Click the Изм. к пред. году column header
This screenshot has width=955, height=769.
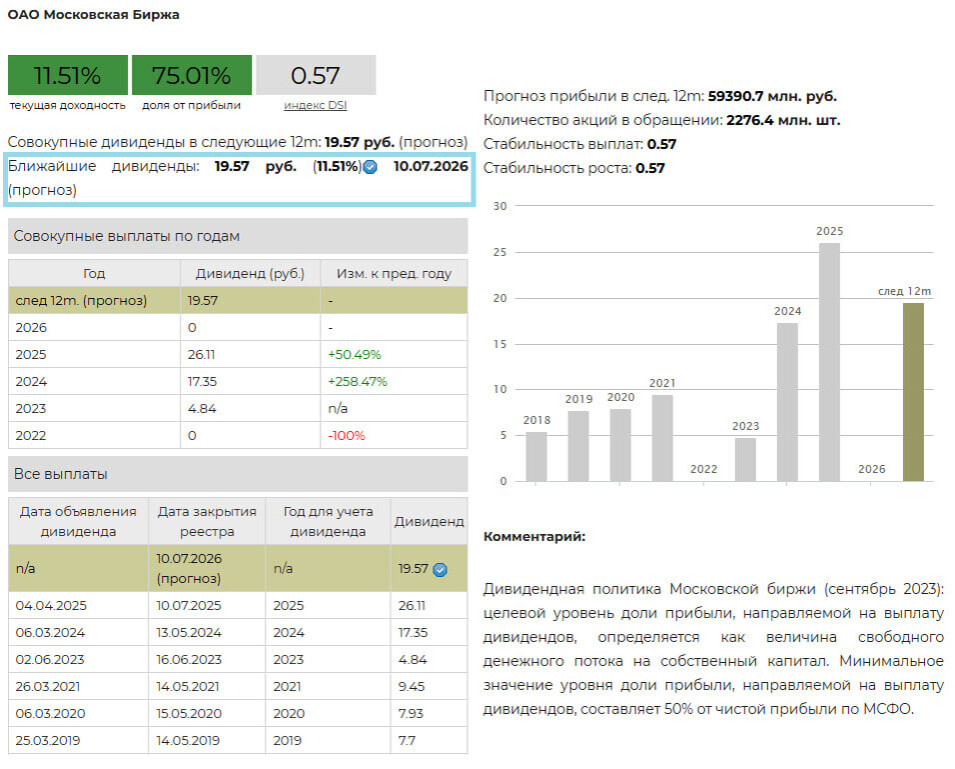point(394,273)
